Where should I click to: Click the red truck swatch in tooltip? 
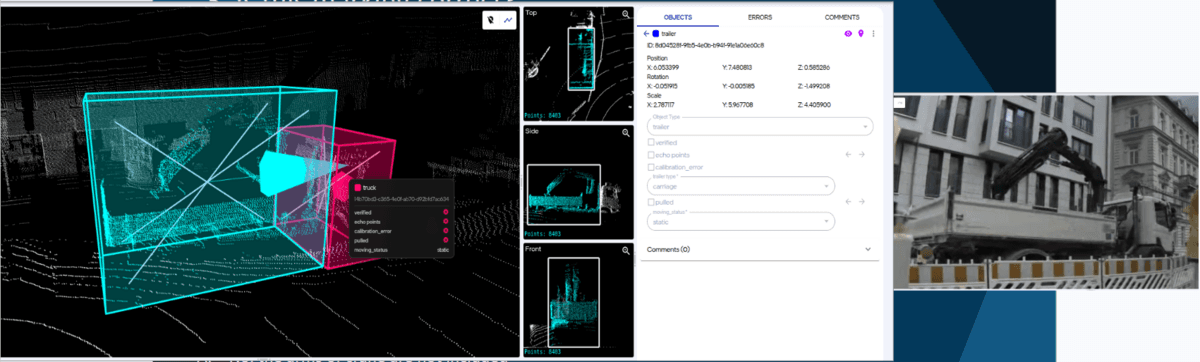tap(357, 187)
